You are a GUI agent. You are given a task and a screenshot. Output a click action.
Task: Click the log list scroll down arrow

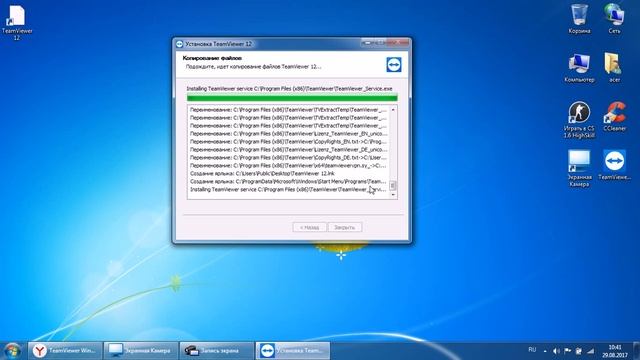tap(393, 195)
